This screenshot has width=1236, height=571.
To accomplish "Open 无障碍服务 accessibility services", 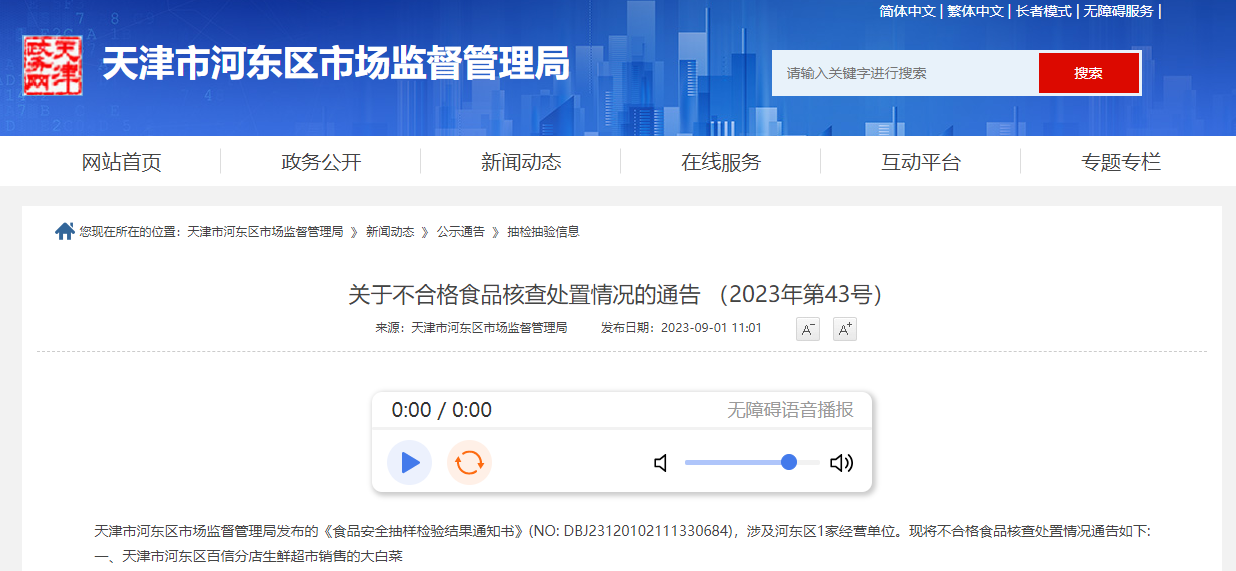I will click(x=1117, y=11).
